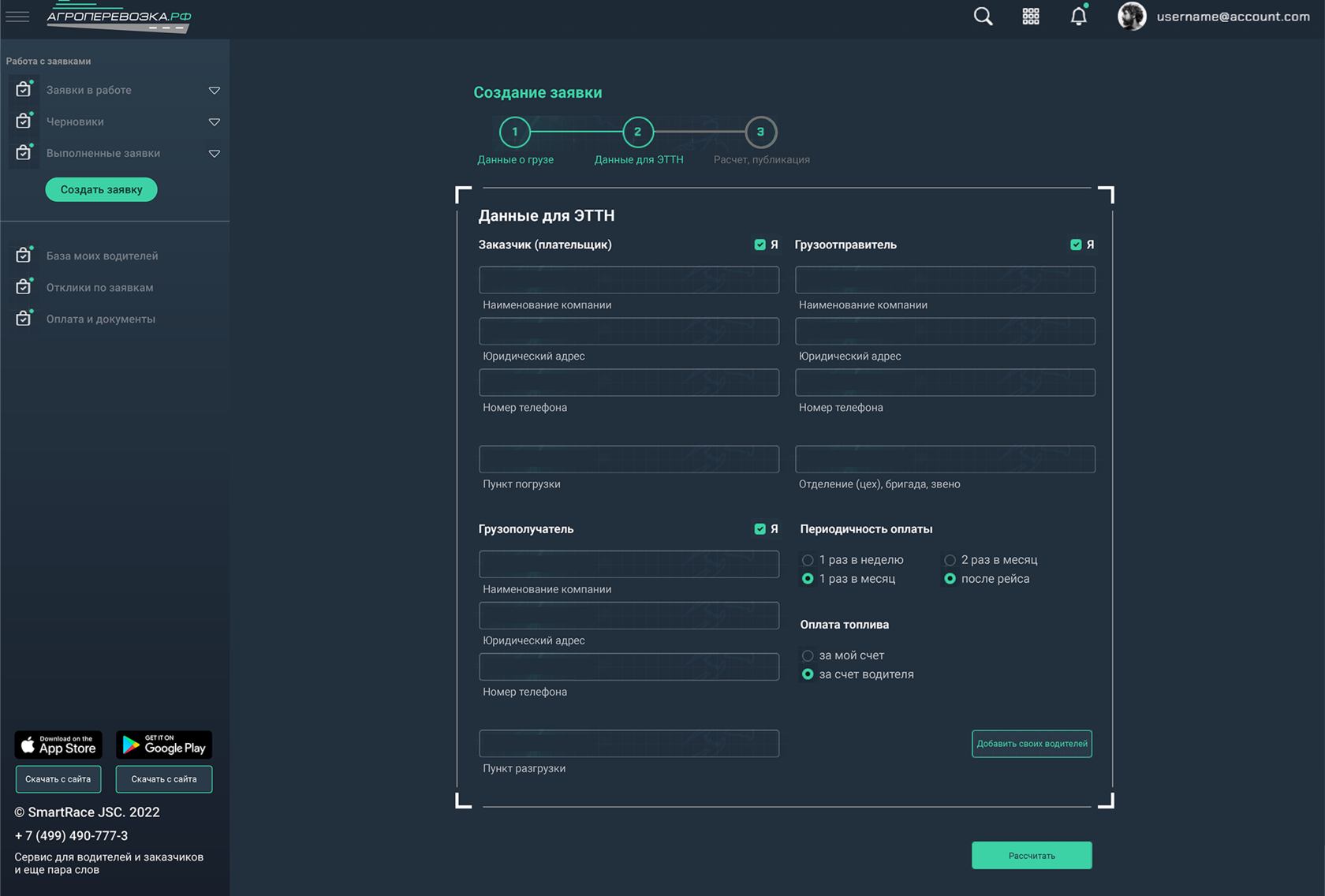Focus the Пункт разгрузки field
The image size is (1325, 896).
[x=629, y=744]
